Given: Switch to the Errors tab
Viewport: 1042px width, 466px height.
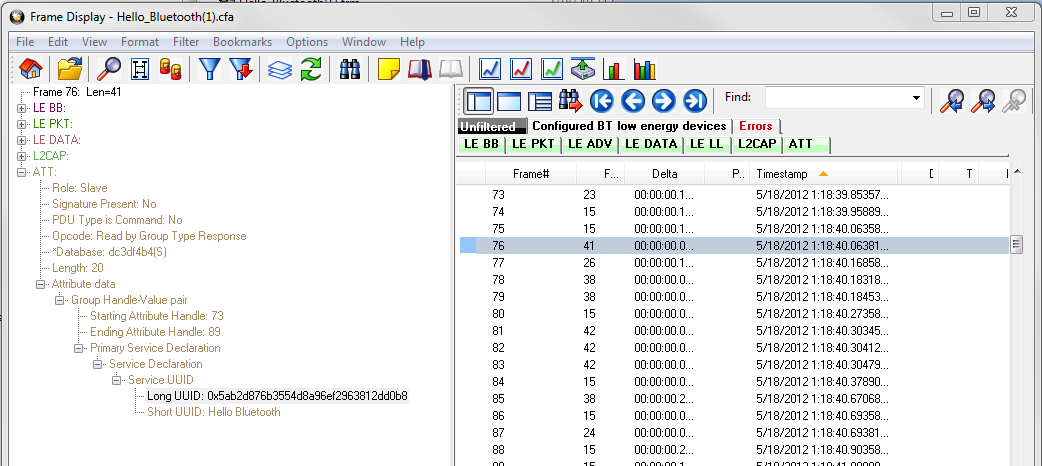Looking at the screenshot, I should 756,126.
